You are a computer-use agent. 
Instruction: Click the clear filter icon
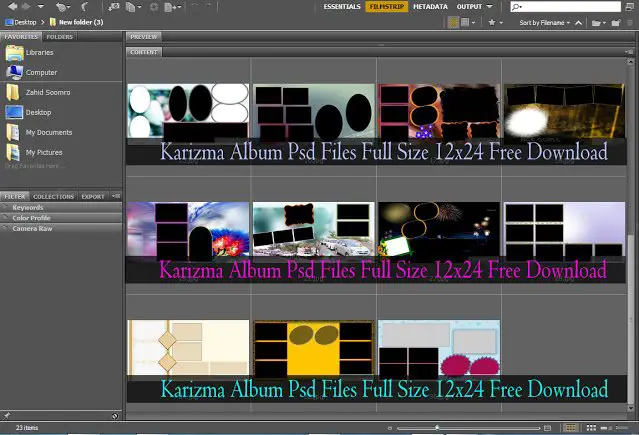tap(115, 416)
